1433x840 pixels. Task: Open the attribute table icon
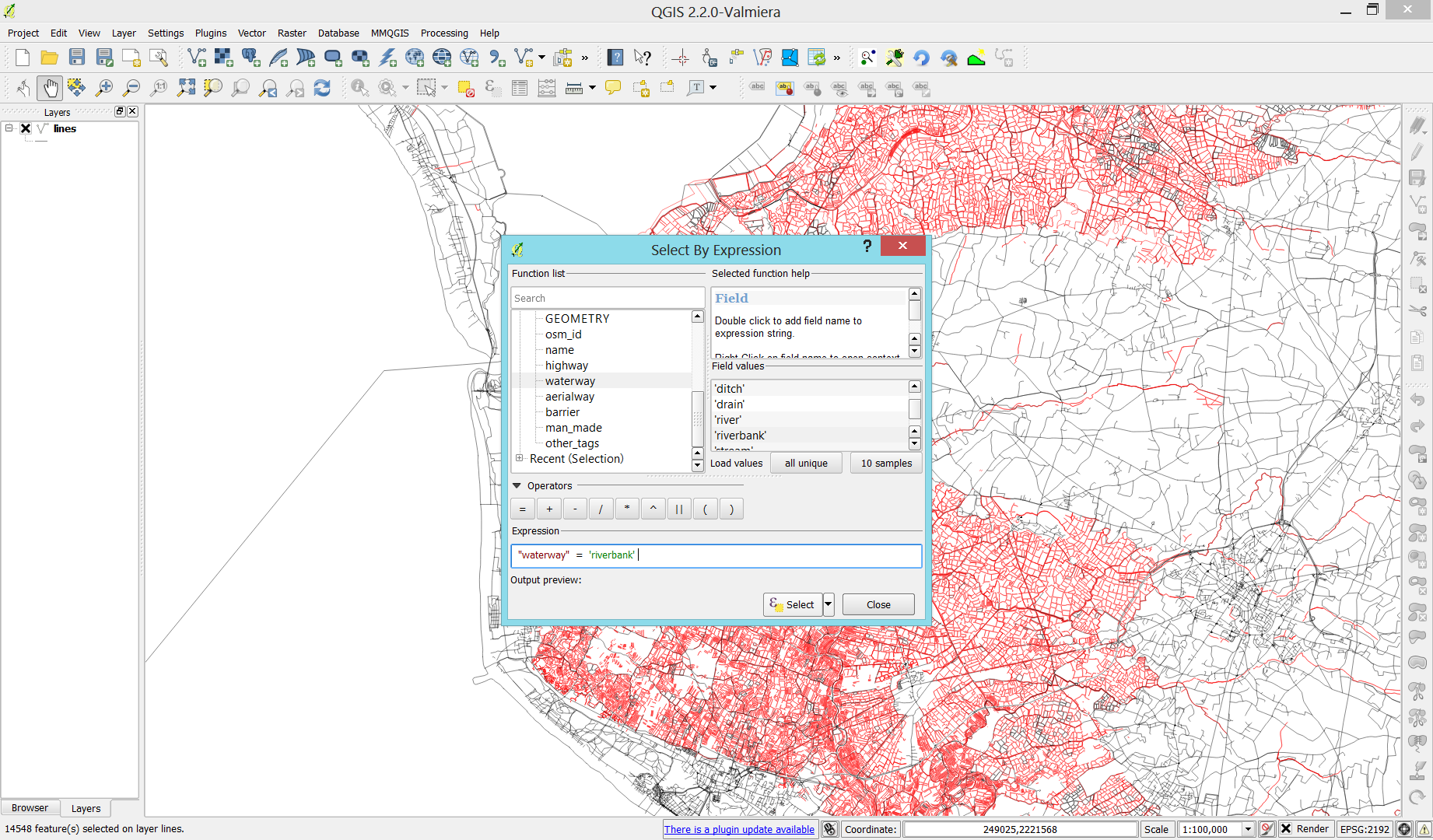pos(520,89)
